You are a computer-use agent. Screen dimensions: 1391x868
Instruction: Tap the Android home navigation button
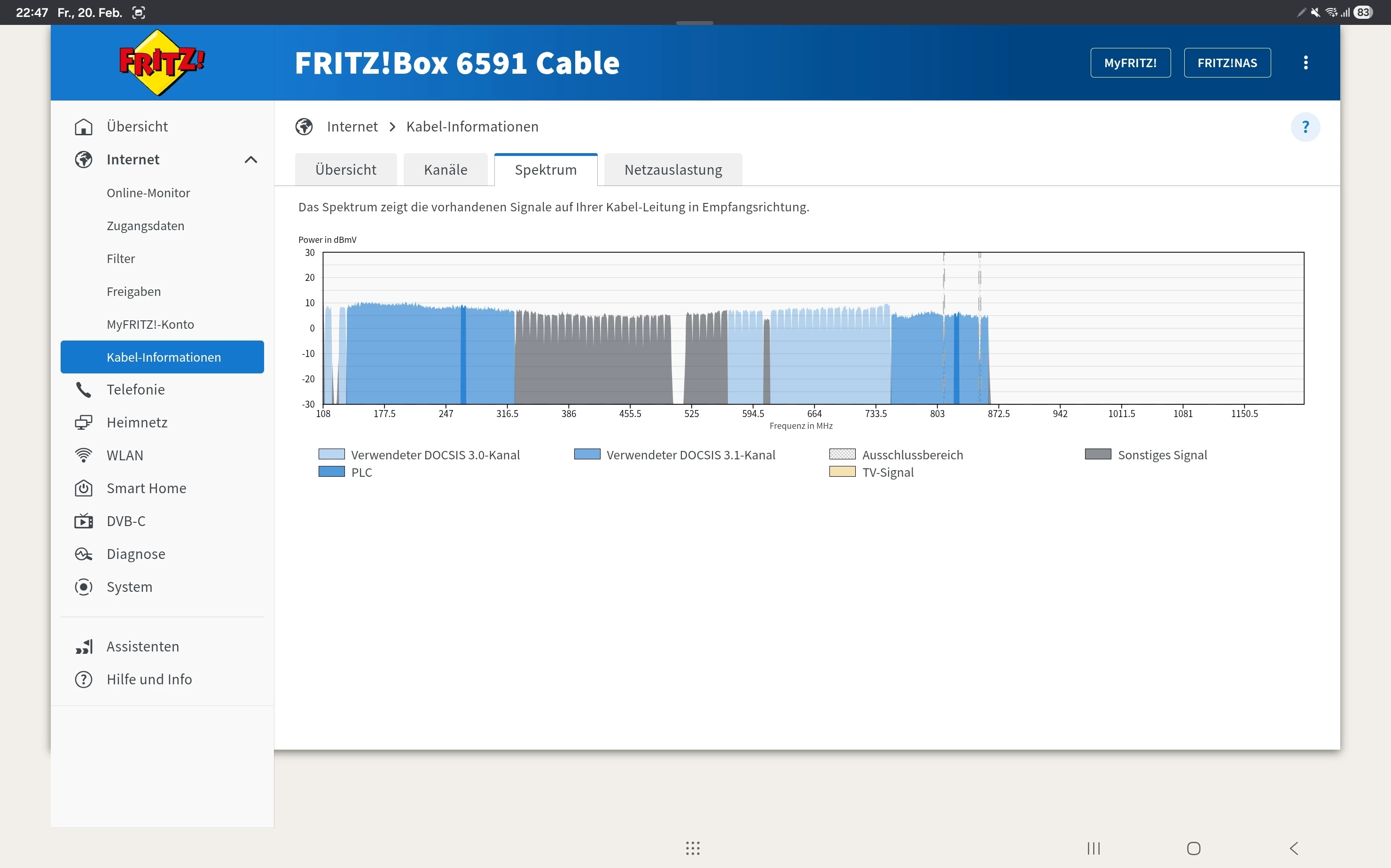pyautogui.click(x=1194, y=848)
